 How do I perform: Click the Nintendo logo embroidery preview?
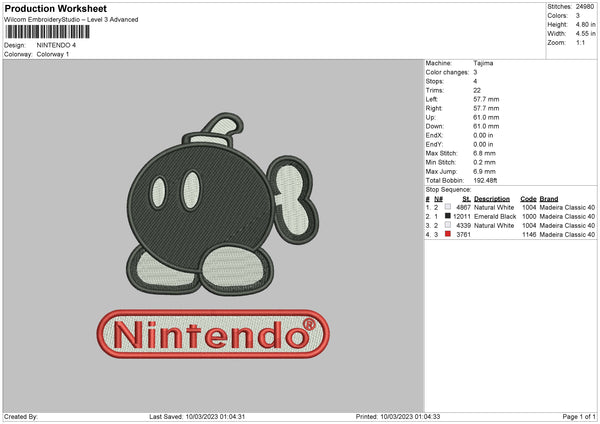[213, 334]
